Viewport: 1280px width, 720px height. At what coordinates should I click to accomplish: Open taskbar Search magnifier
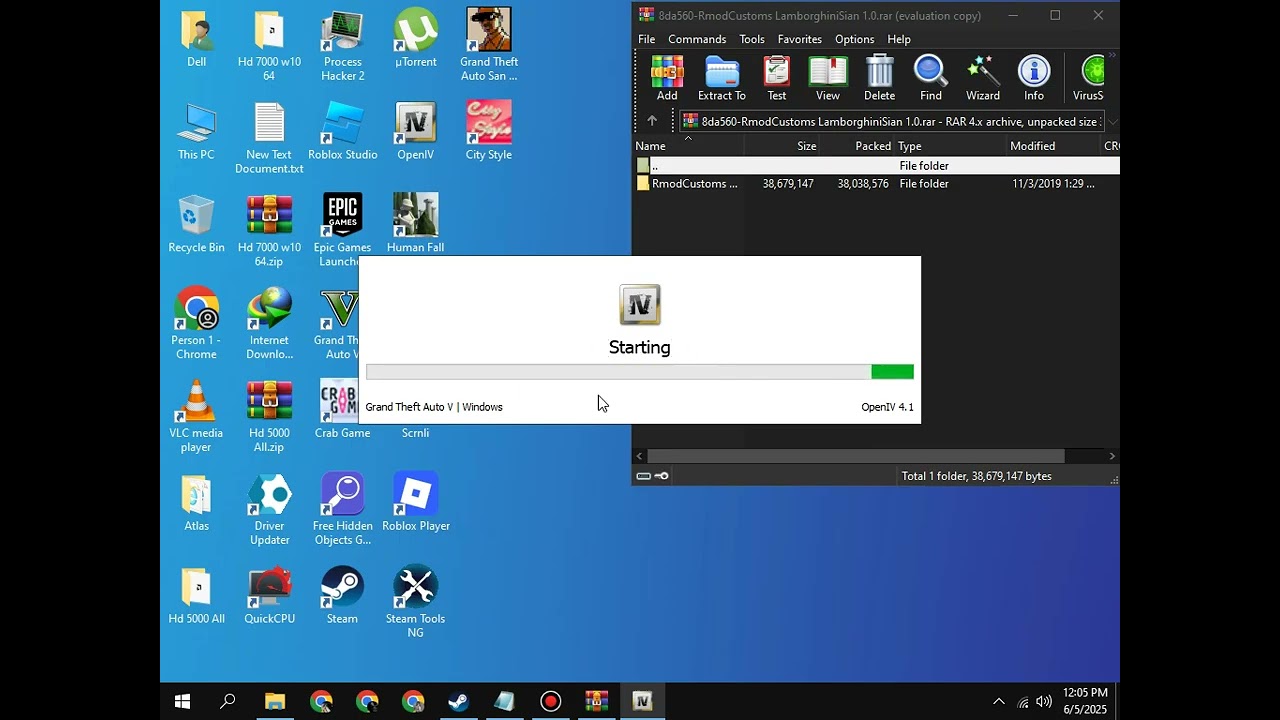point(228,701)
